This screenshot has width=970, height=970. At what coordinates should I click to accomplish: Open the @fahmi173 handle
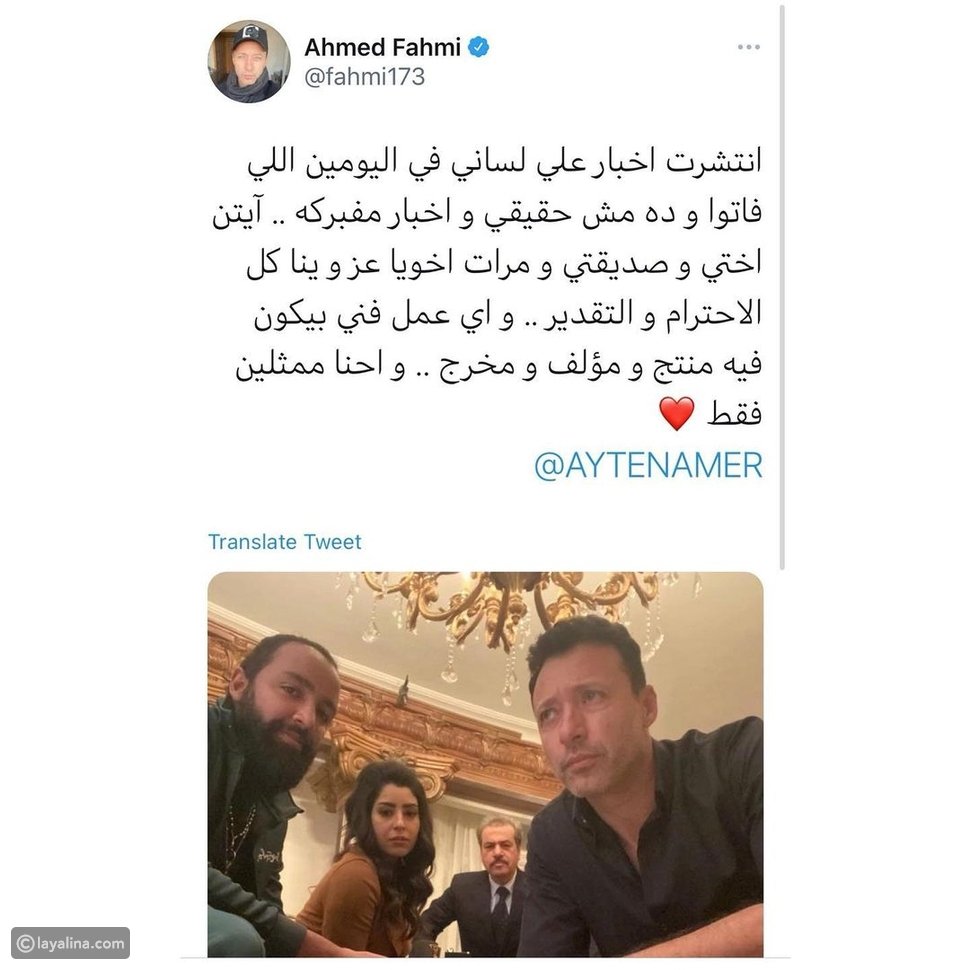pos(364,77)
